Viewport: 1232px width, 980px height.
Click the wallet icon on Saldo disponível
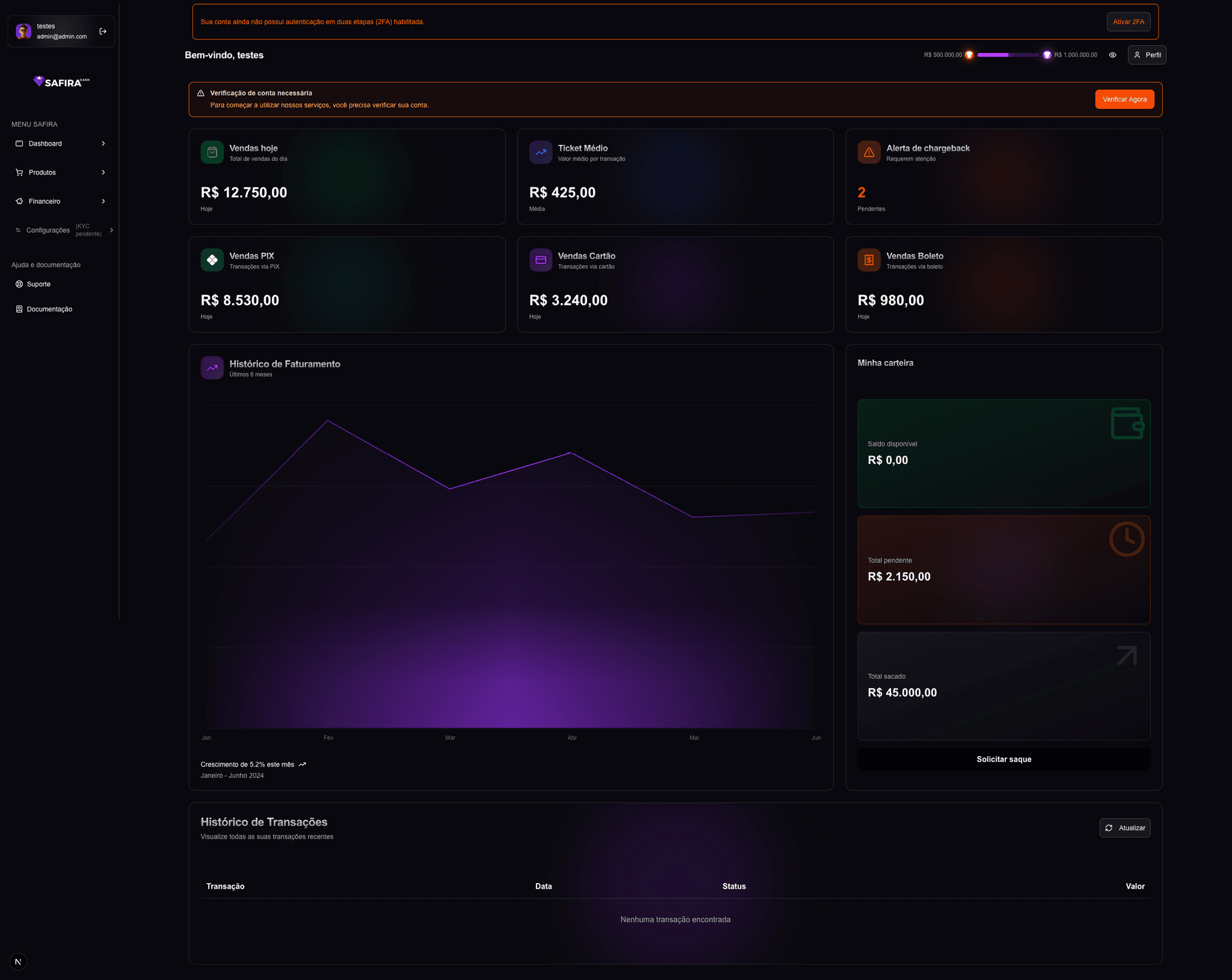(x=1127, y=423)
